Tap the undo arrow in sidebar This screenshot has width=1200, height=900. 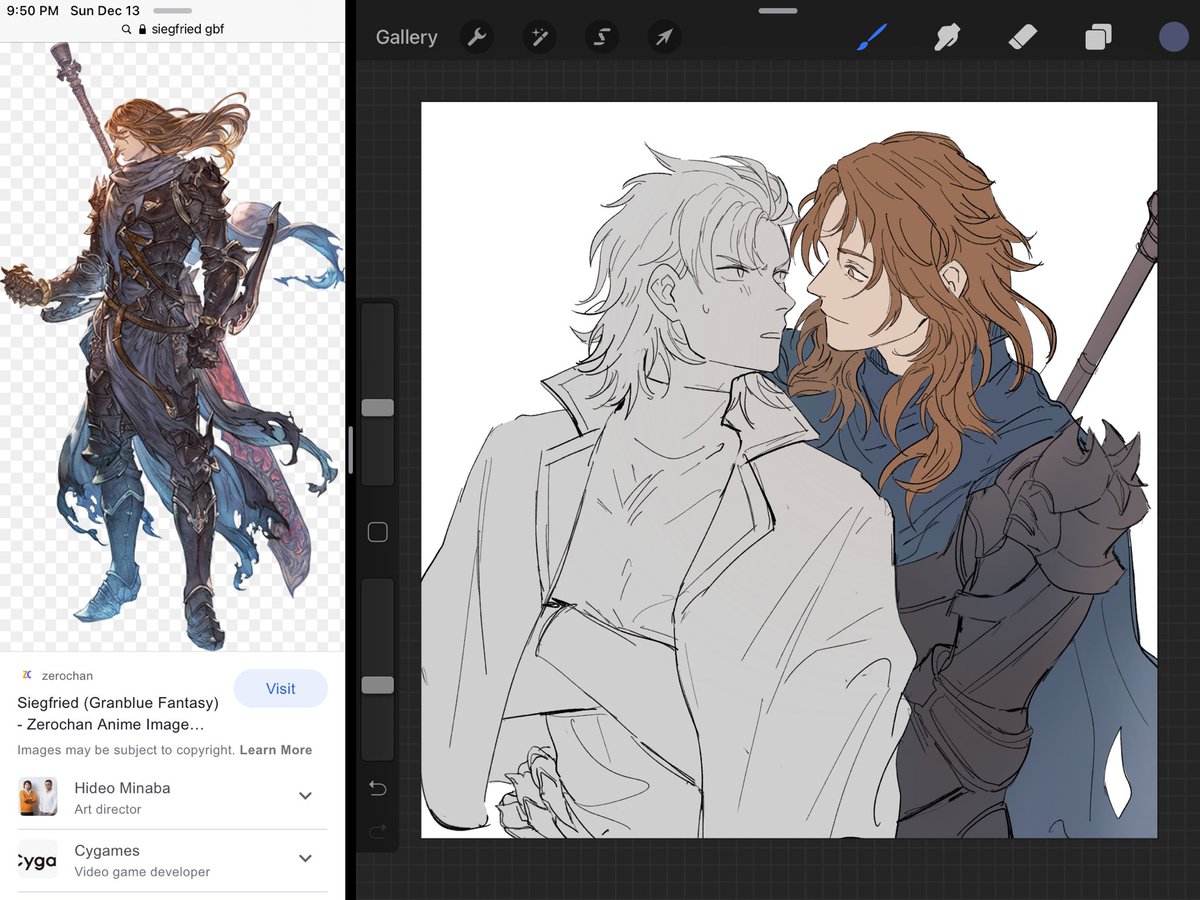coord(377,789)
